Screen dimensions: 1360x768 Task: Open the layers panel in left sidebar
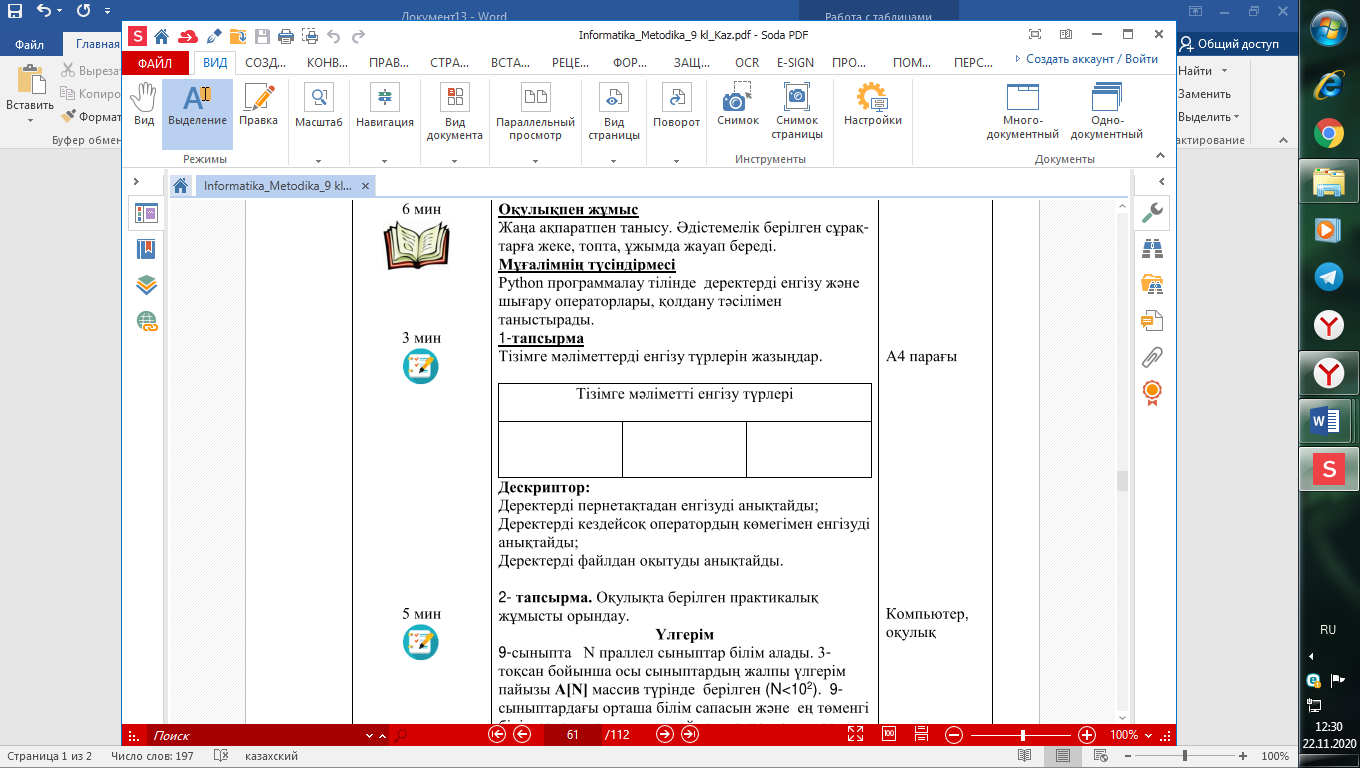click(147, 285)
